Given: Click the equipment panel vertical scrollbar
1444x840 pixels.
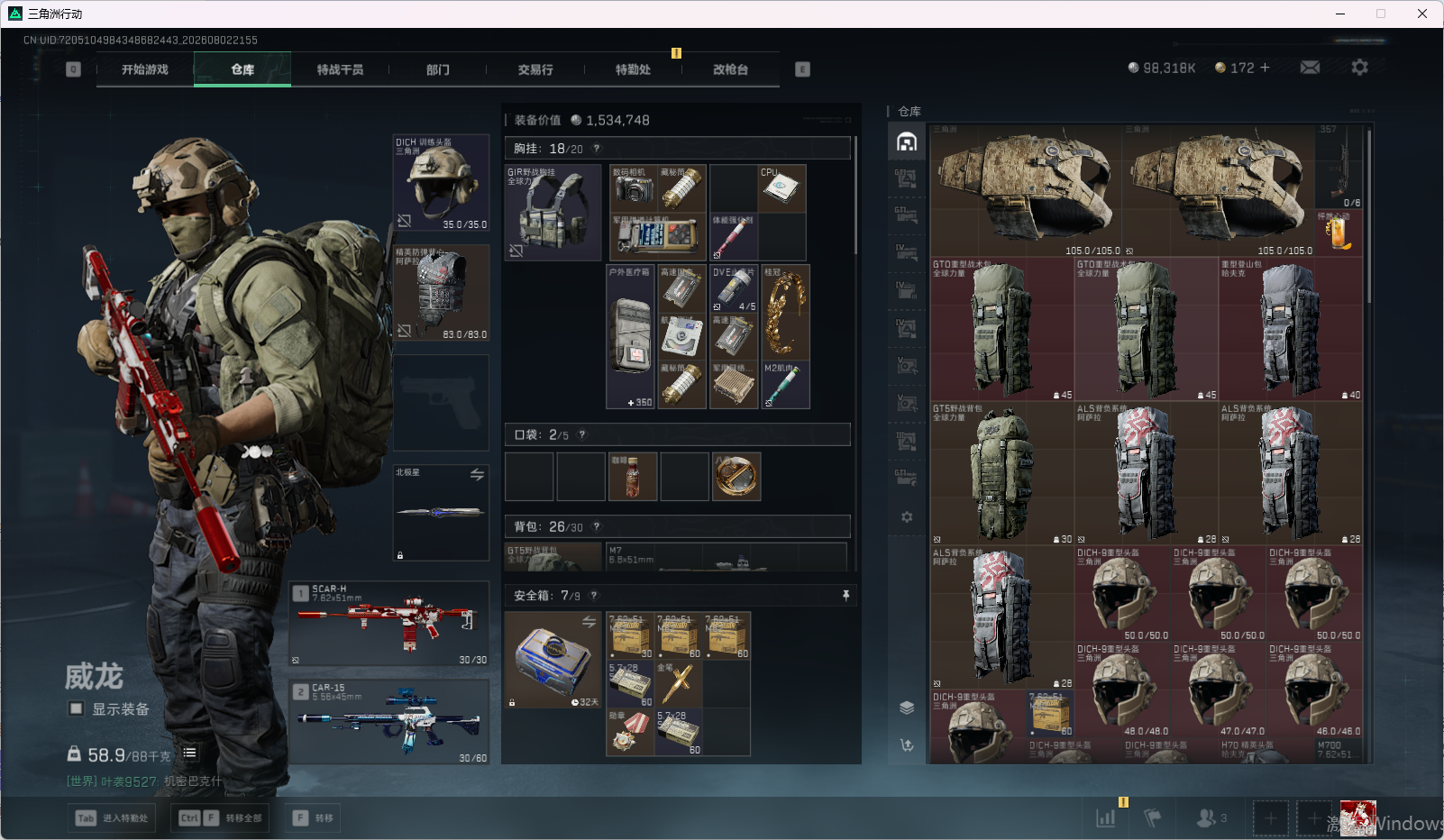Looking at the screenshot, I should pyautogui.click(x=855, y=195).
